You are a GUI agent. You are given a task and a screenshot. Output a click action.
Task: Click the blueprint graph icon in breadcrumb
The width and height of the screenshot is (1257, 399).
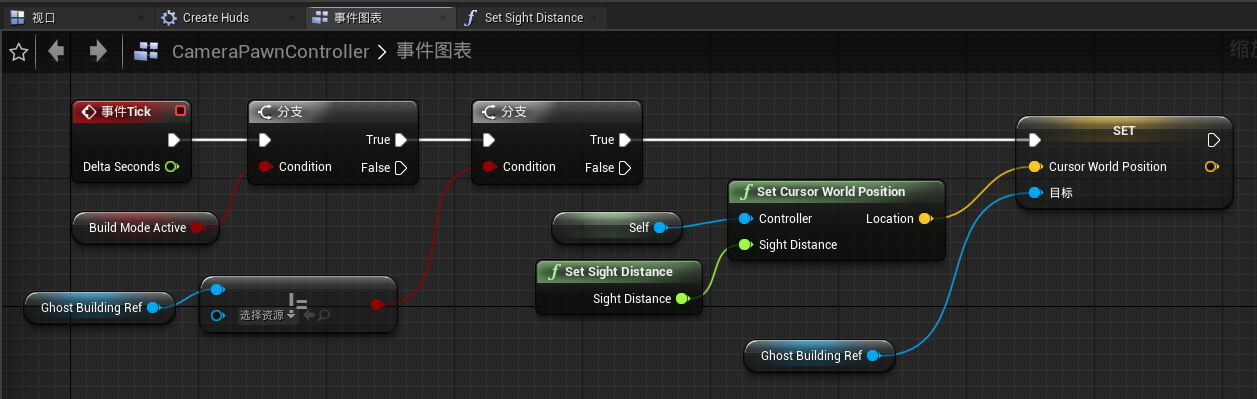146,52
